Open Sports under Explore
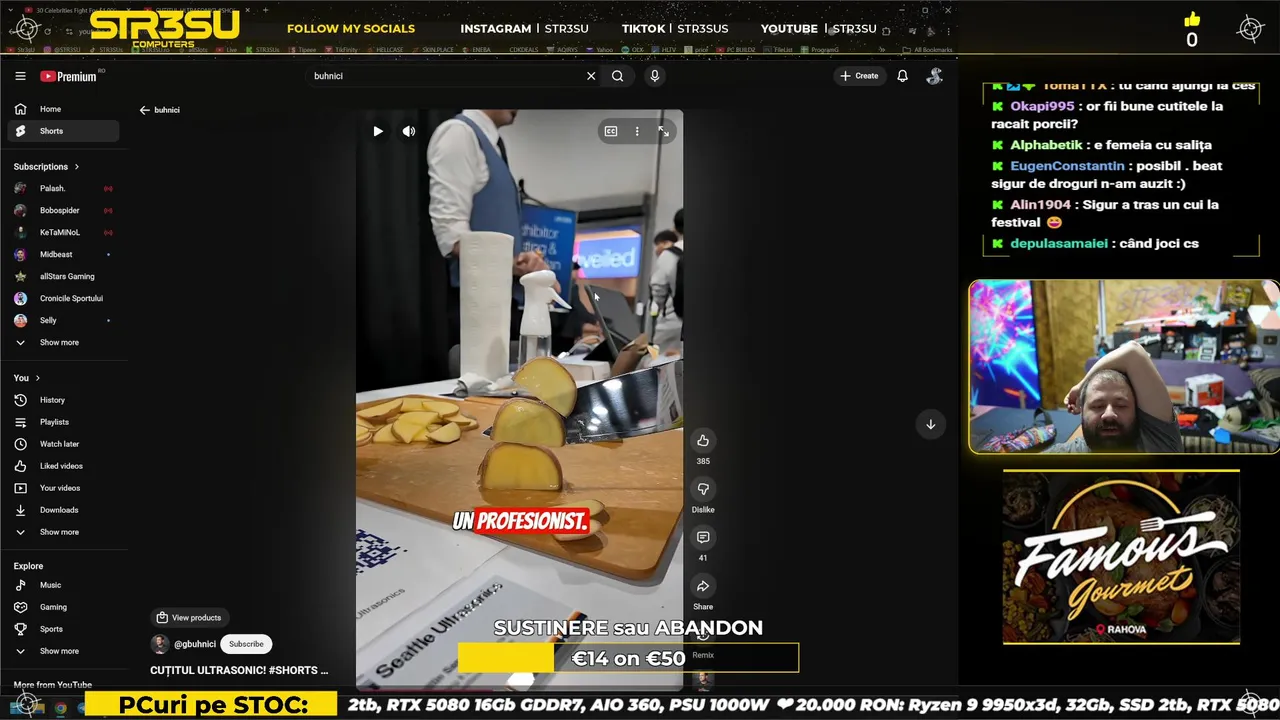This screenshot has width=1280, height=720. (63, 629)
